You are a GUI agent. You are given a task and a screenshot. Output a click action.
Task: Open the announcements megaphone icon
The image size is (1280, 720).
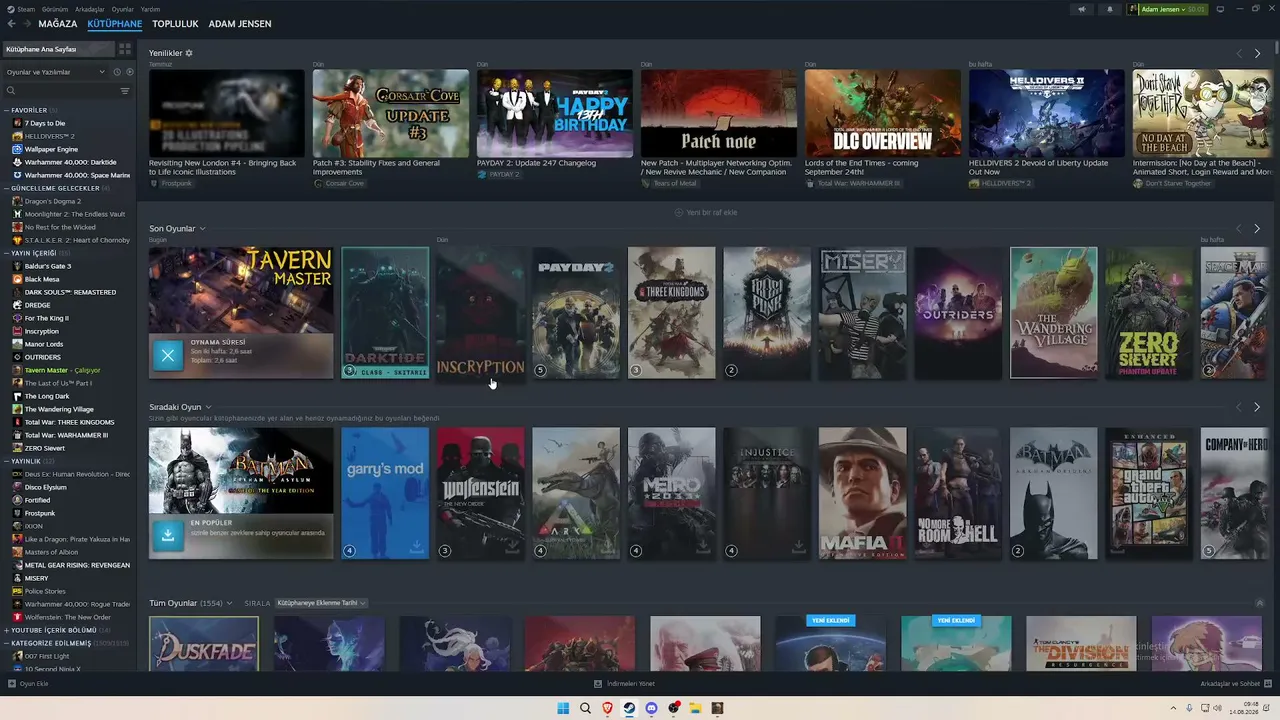[1081, 9]
